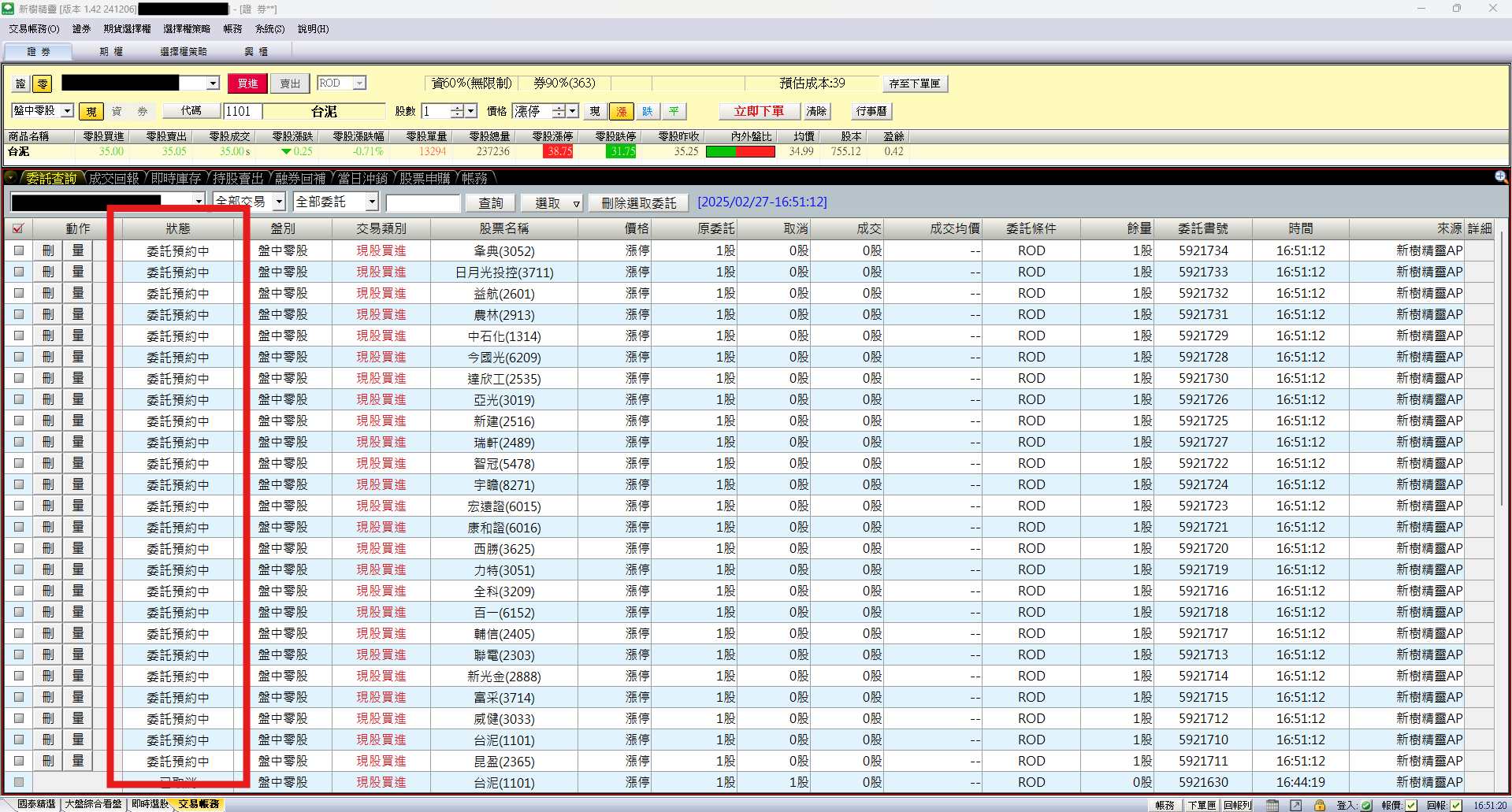
Task: Switch to the 興櫃 tab
Action: (255, 52)
